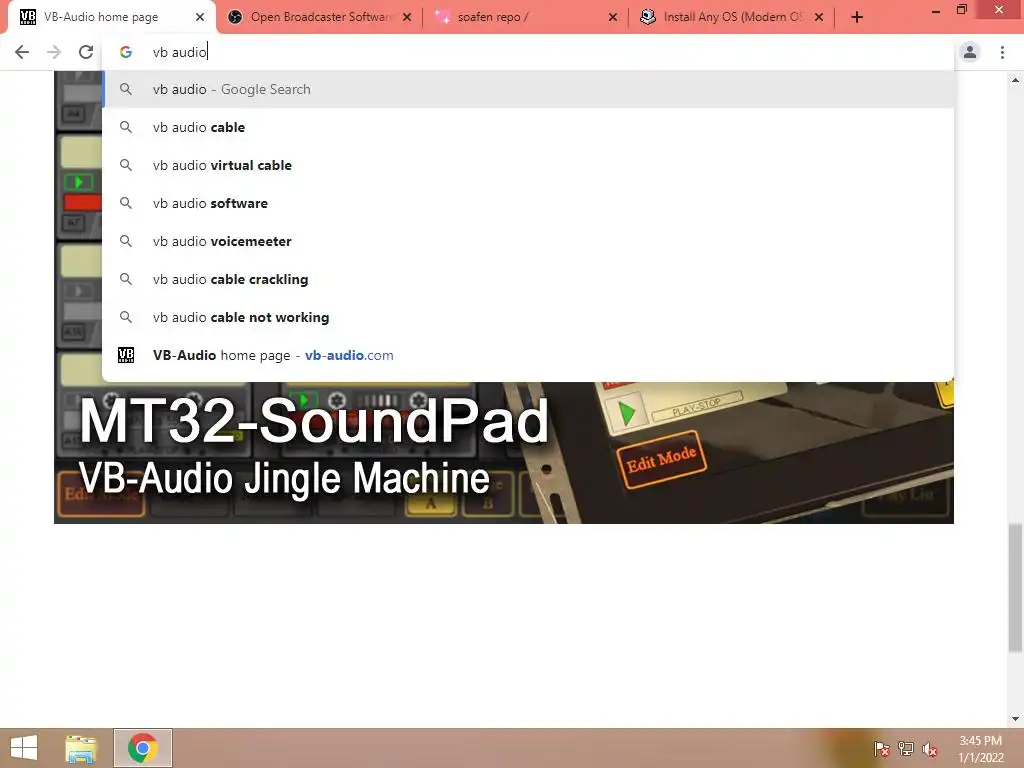Screen dimensions: 1024x768
Task: Open the Action Center flag tray icon
Action: (x=882, y=749)
